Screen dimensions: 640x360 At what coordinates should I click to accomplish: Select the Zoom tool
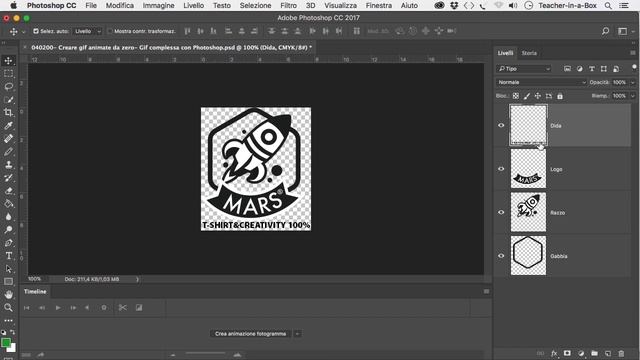point(8,308)
